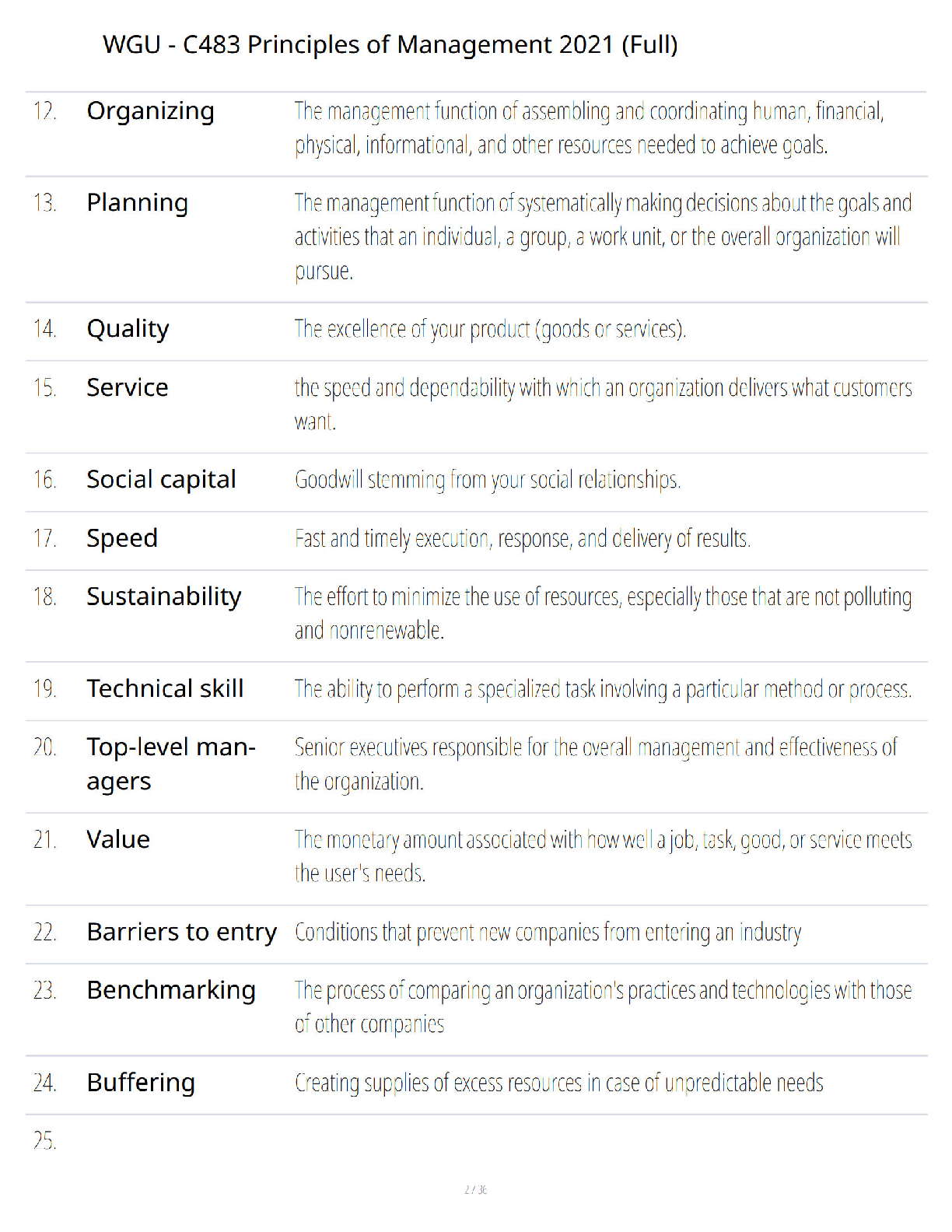Click the Technical skill term
The width and height of the screenshot is (952, 1232).
pos(165,688)
